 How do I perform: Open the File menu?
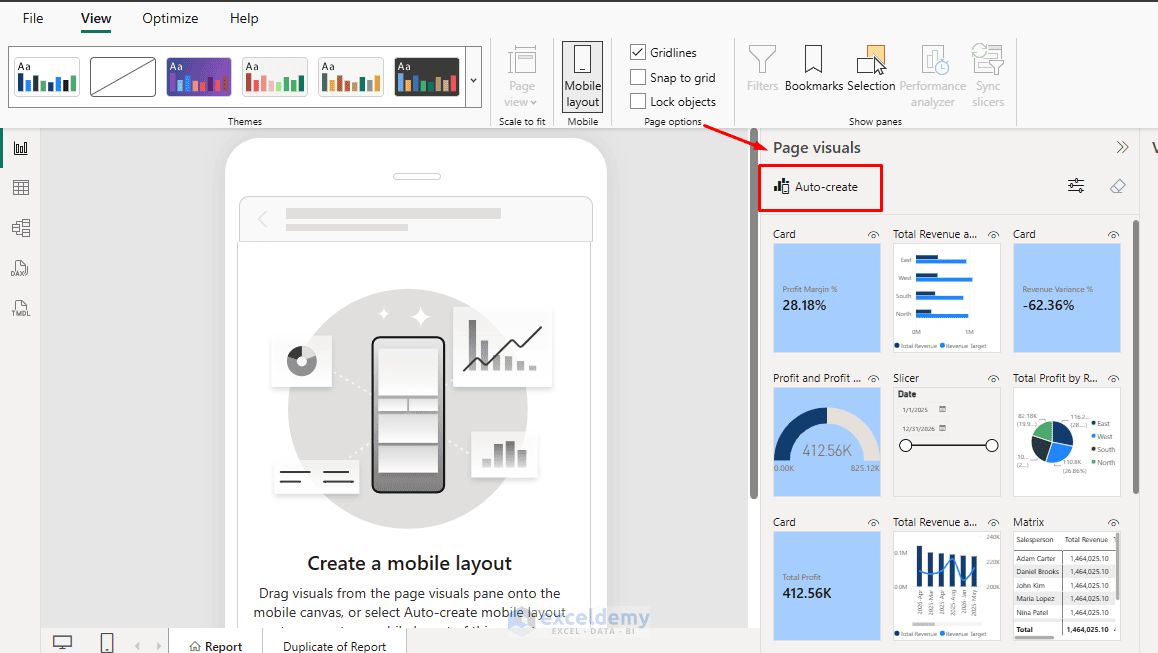pos(33,18)
